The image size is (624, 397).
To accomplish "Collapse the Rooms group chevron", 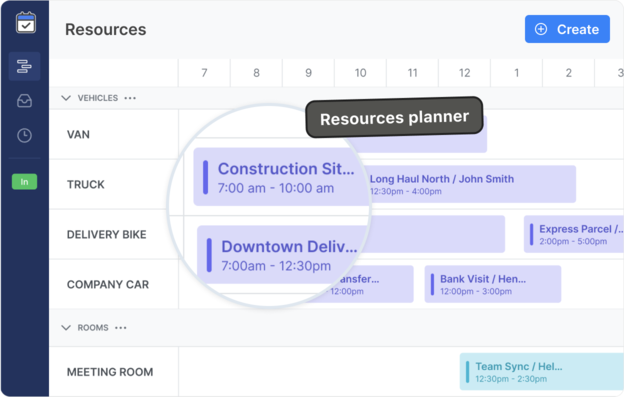I will coord(66,328).
